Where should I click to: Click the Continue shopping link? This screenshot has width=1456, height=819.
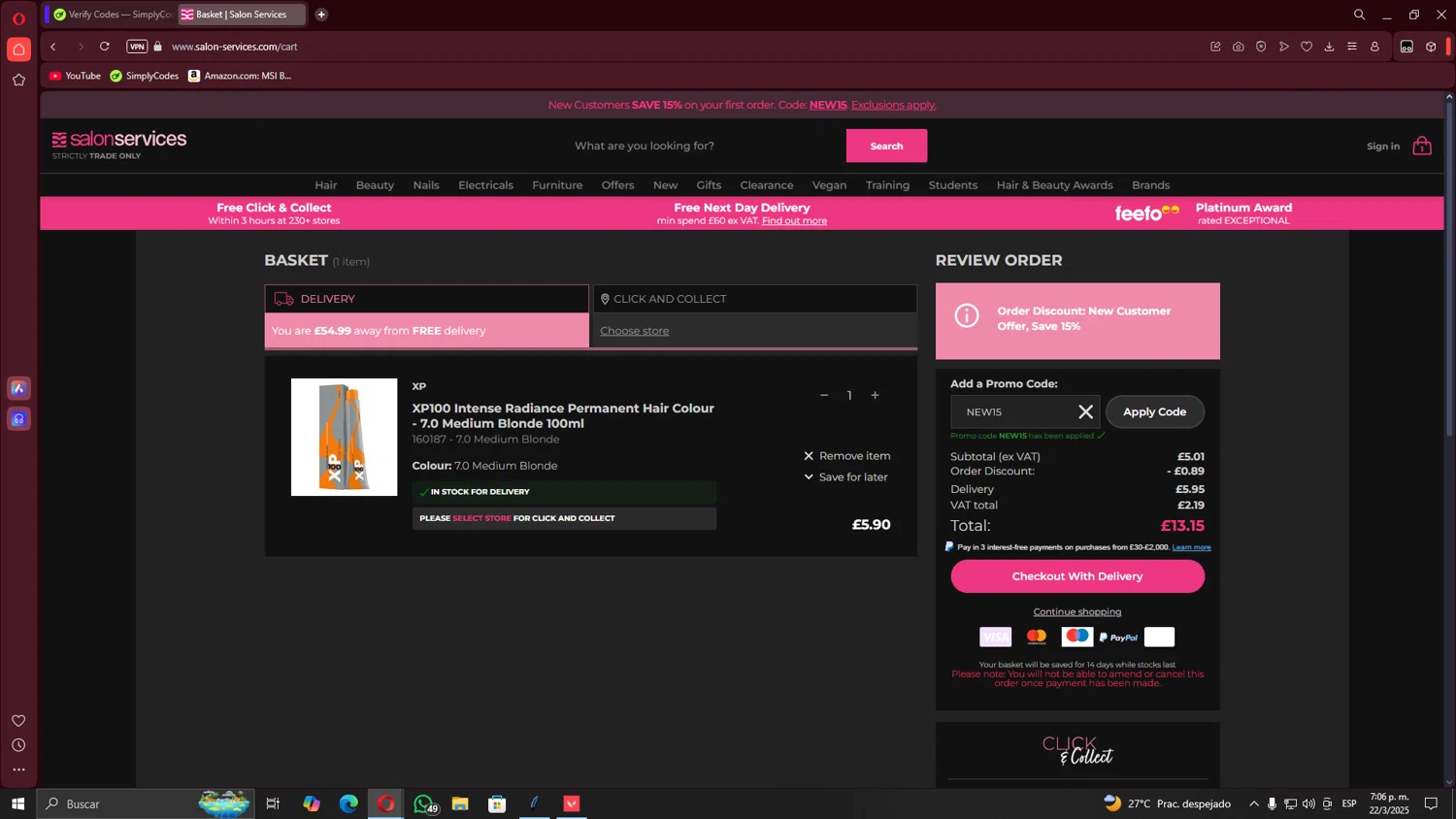(1077, 612)
